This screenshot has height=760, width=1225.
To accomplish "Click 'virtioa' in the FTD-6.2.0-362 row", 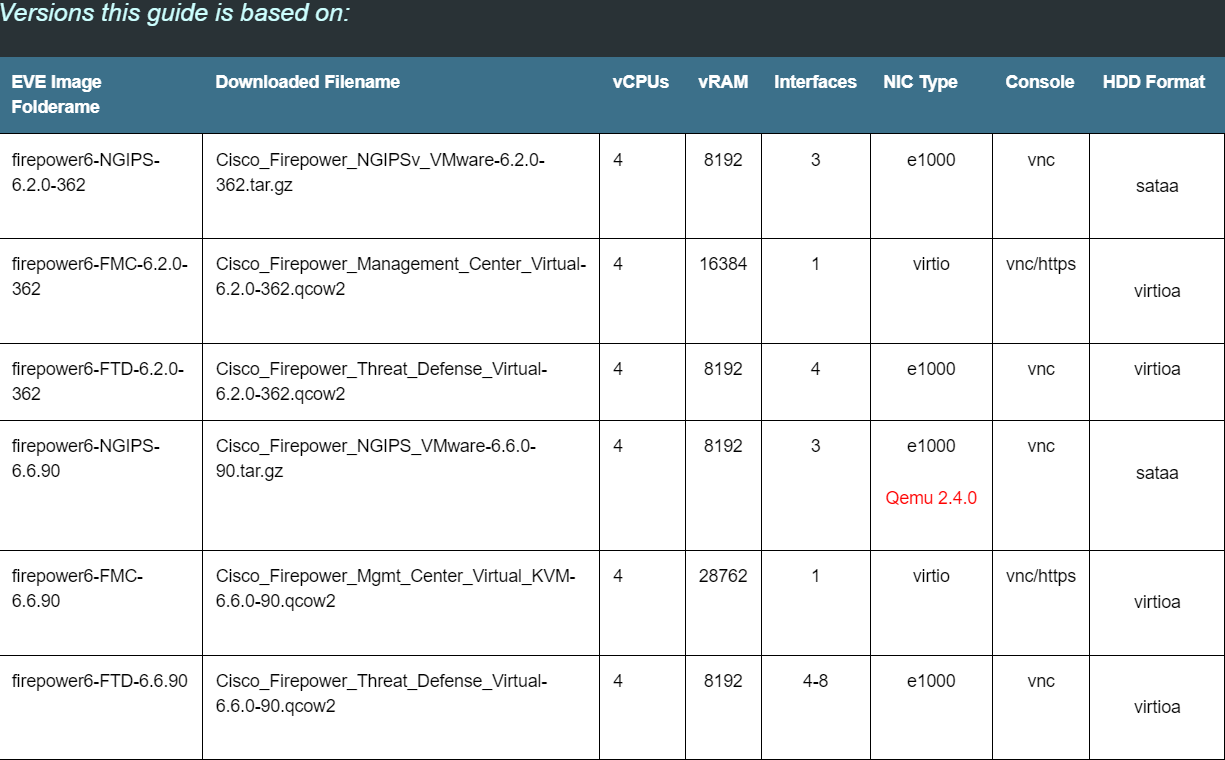I will coord(1157,369).
